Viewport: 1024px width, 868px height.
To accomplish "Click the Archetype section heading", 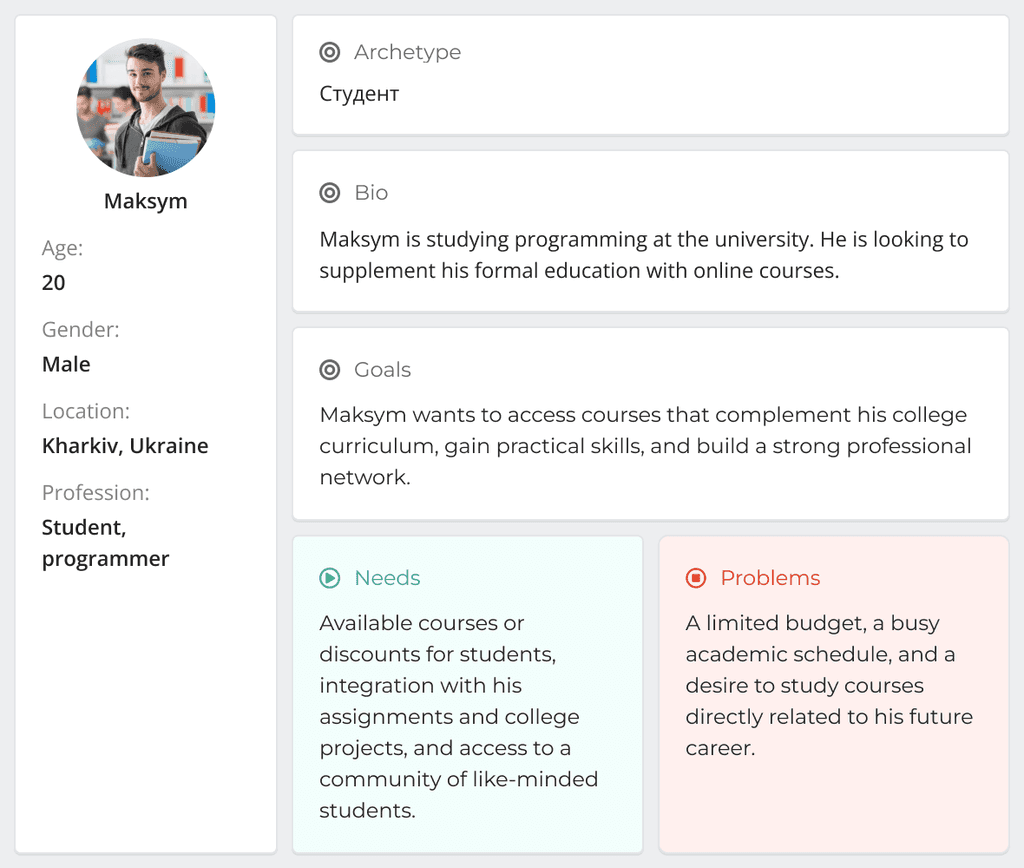I will 407,52.
